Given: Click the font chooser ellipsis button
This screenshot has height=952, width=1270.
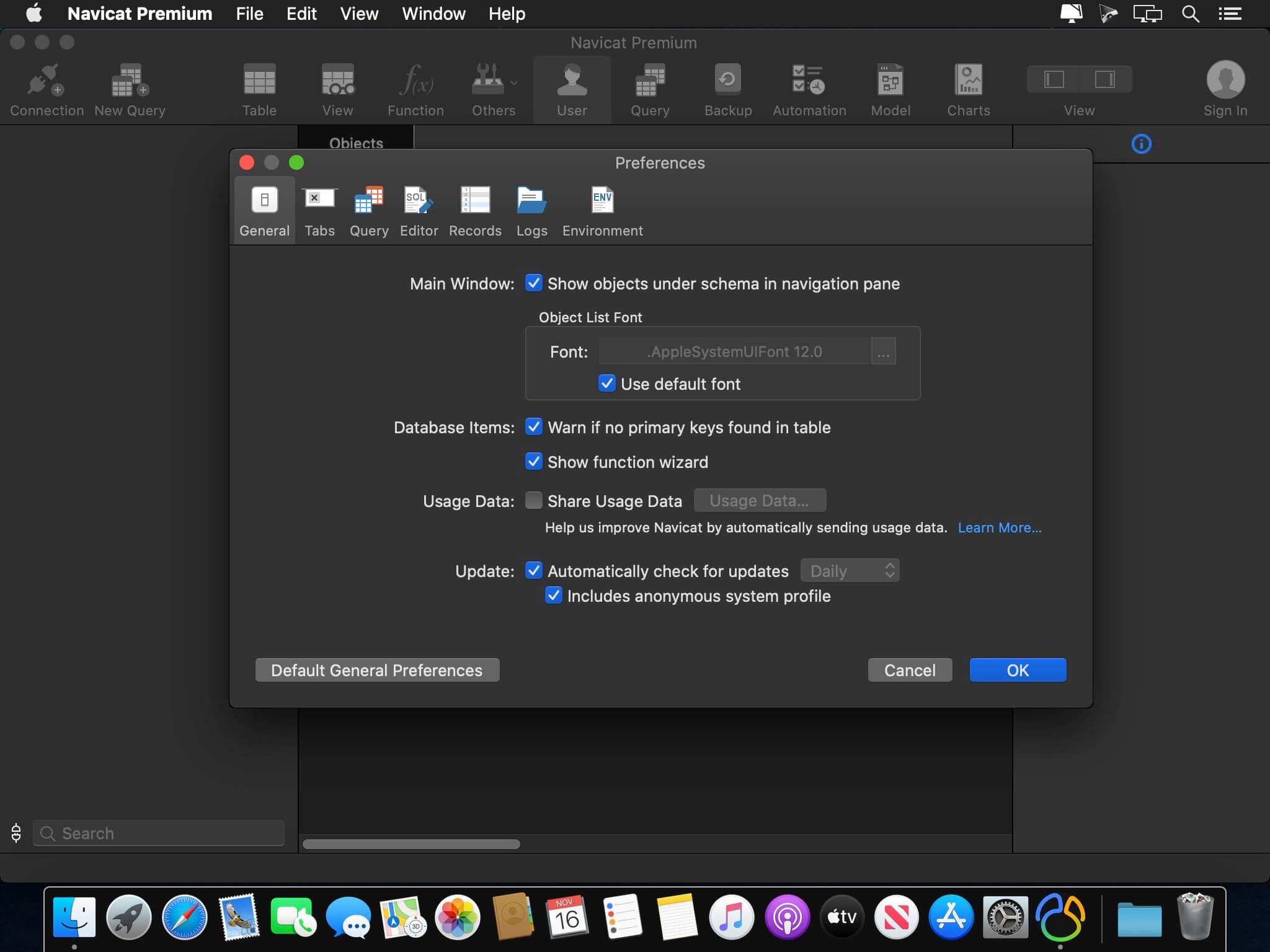Looking at the screenshot, I should coord(883,352).
